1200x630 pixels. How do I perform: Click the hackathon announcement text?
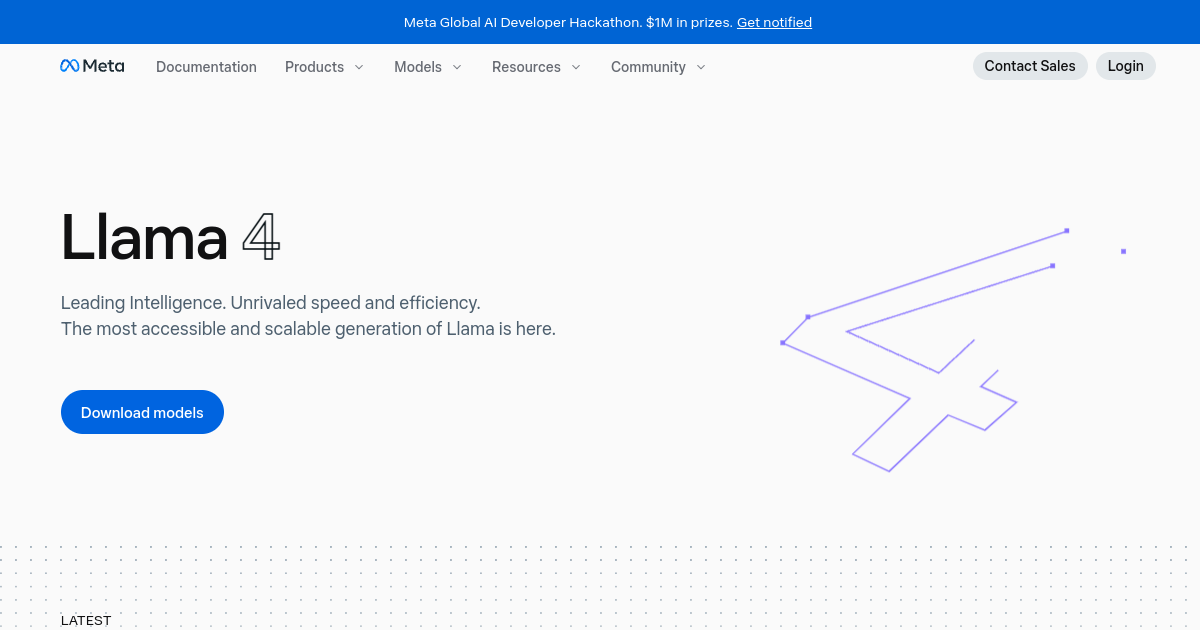(x=568, y=22)
